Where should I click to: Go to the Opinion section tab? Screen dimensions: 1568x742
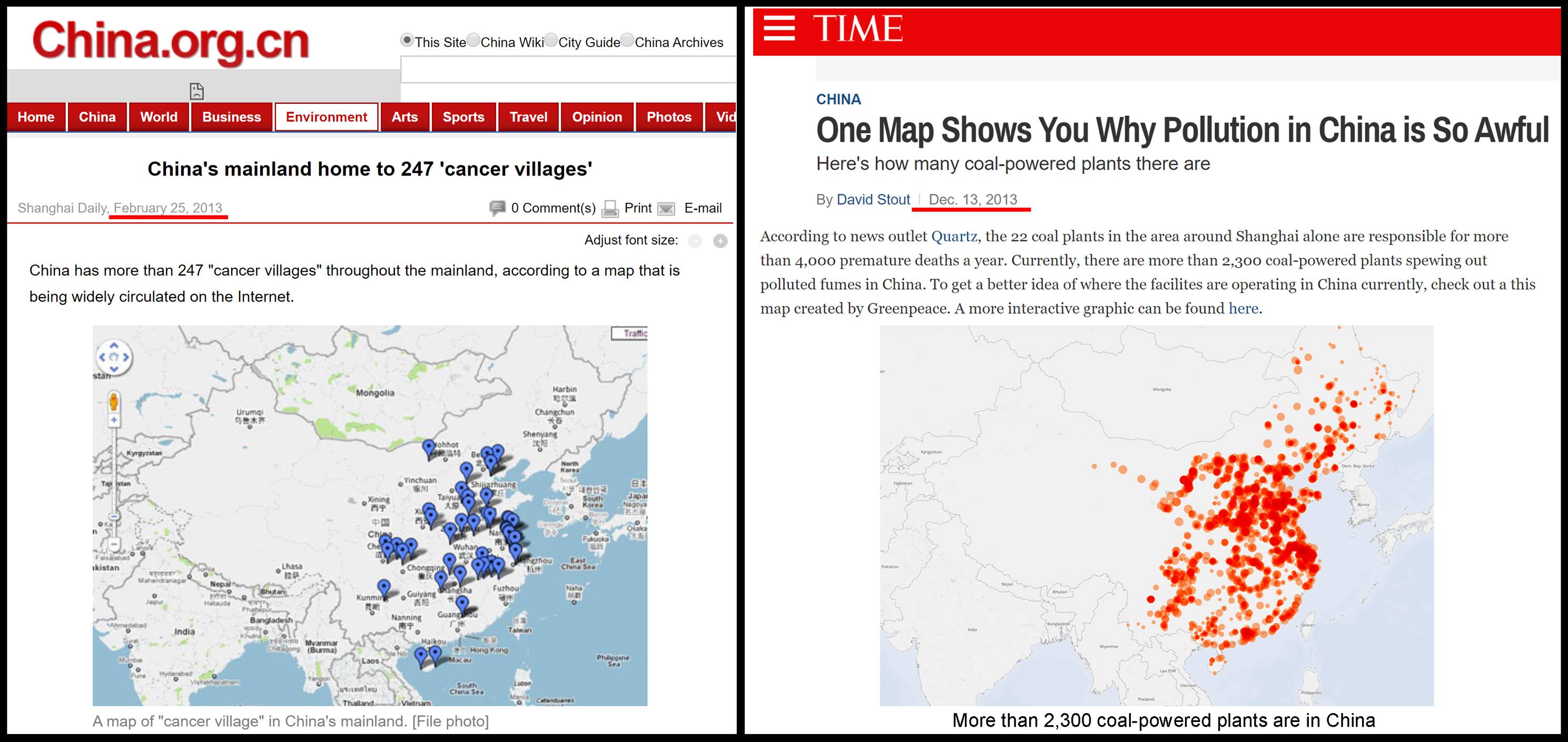[x=597, y=117]
